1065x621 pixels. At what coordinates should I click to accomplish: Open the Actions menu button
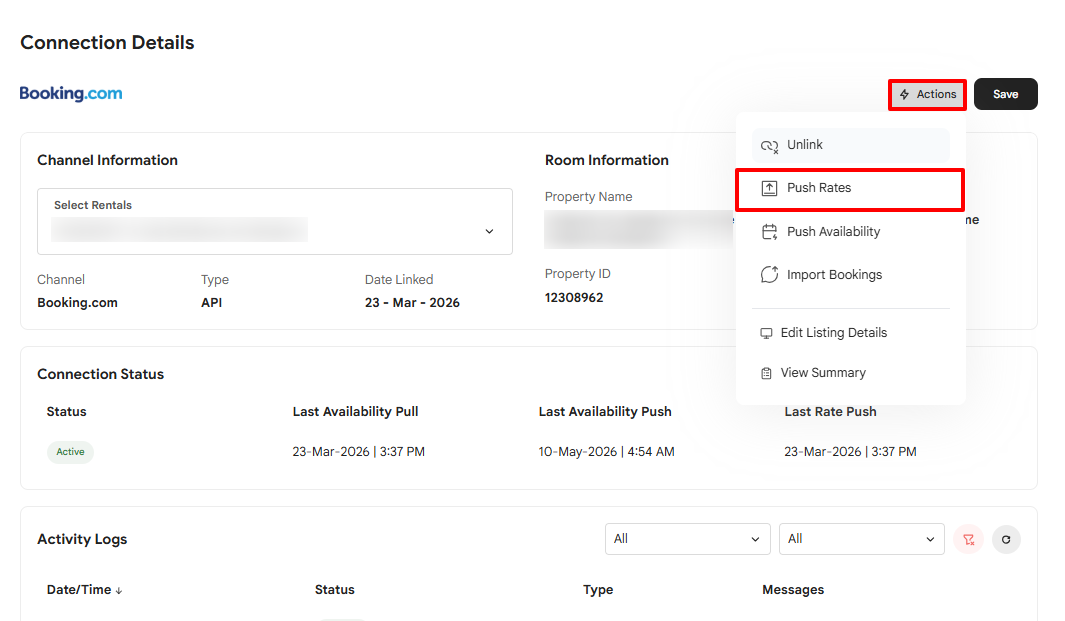point(927,94)
